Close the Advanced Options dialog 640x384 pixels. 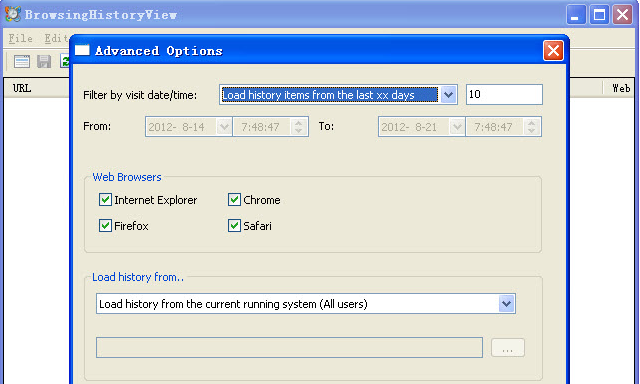[553, 51]
